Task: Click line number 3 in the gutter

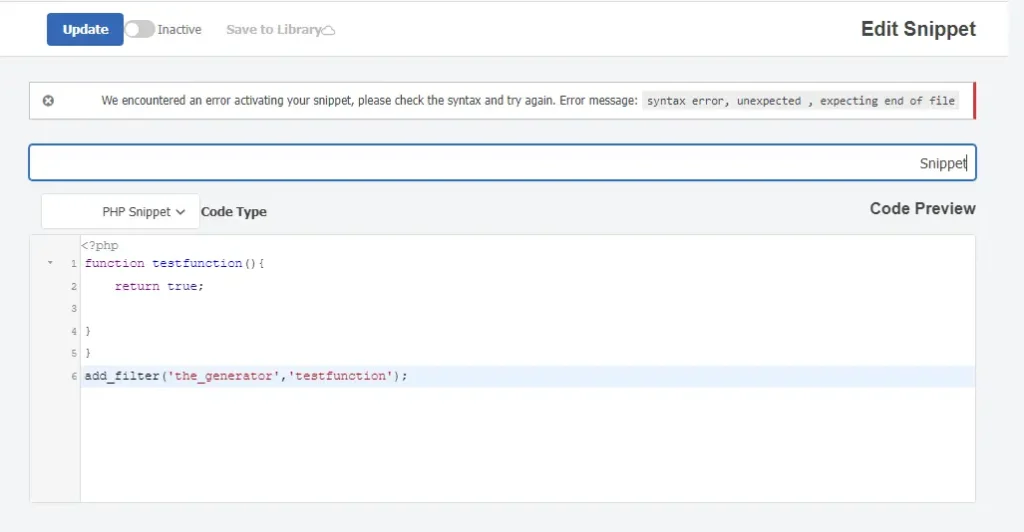Action: (74, 309)
